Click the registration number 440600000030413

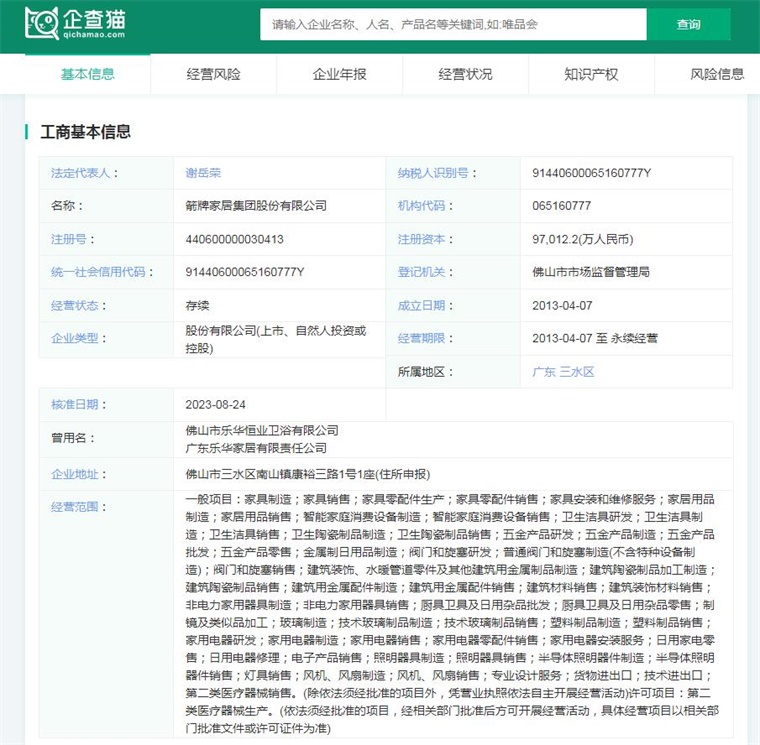click(234, 239)
